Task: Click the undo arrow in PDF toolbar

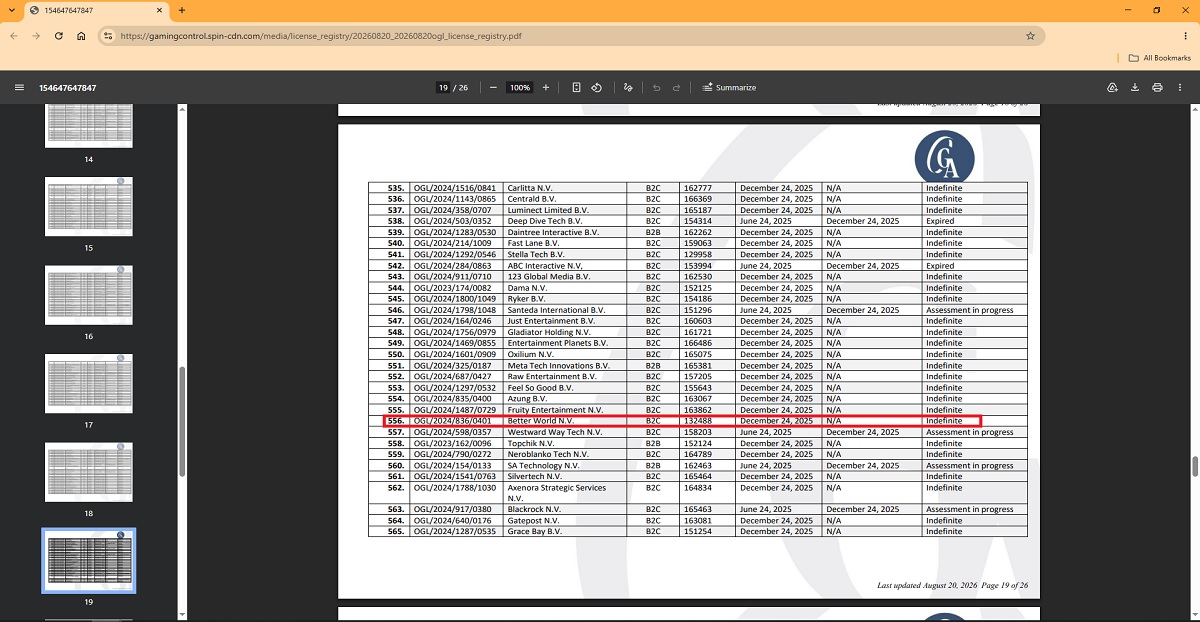Action: [656, 88]
